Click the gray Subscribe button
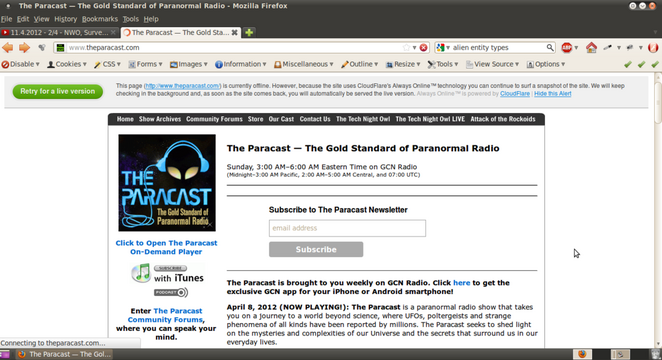The height and width of the screenshot is (360, 662). point(316,249)
